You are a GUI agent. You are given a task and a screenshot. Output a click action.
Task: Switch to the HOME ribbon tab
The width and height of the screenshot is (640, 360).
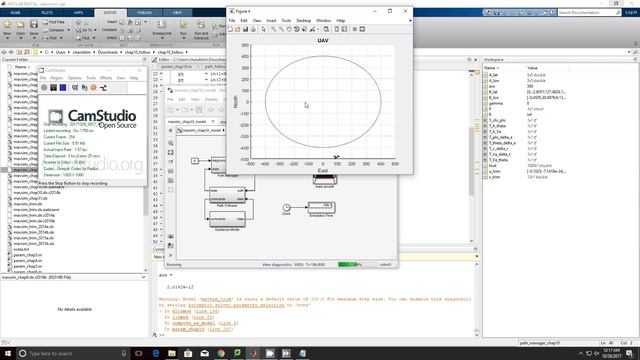tap(16, 13)
